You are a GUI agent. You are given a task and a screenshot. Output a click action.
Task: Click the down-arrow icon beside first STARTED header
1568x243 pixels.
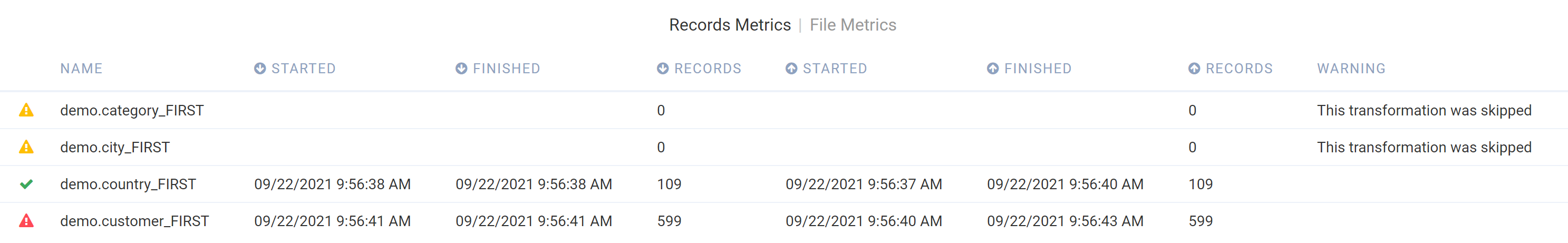point(260,69)
